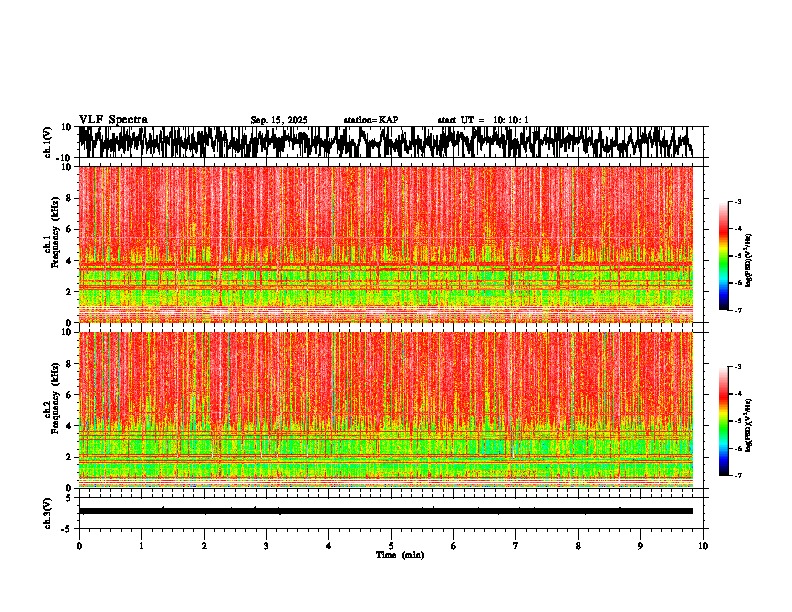Click time axis tick label 10
792x612 pixels.
[x=703, y=546]
